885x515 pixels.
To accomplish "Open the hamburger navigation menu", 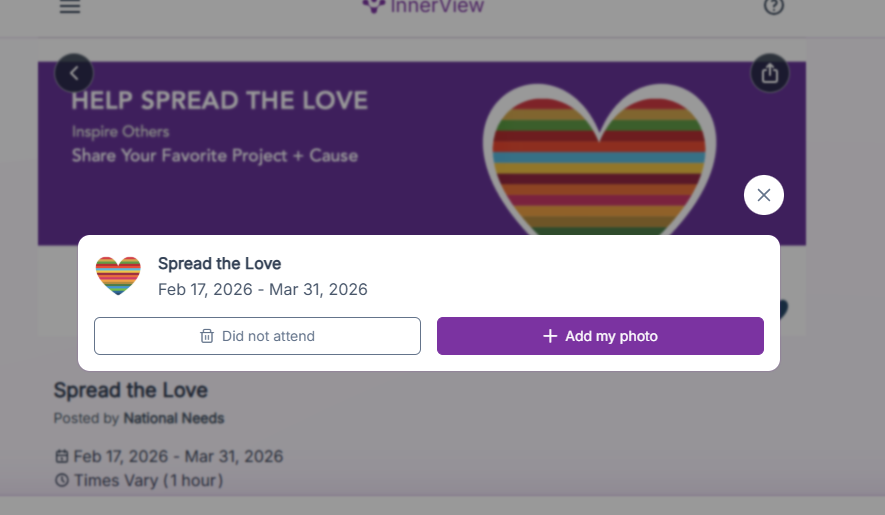I will click(70, 7).
